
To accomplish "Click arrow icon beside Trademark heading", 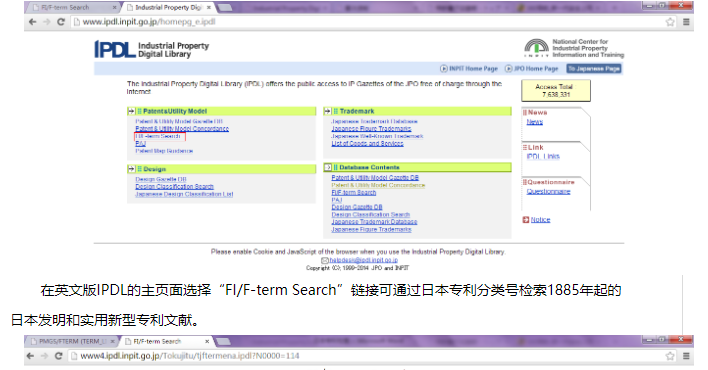I will pos(327,111).
